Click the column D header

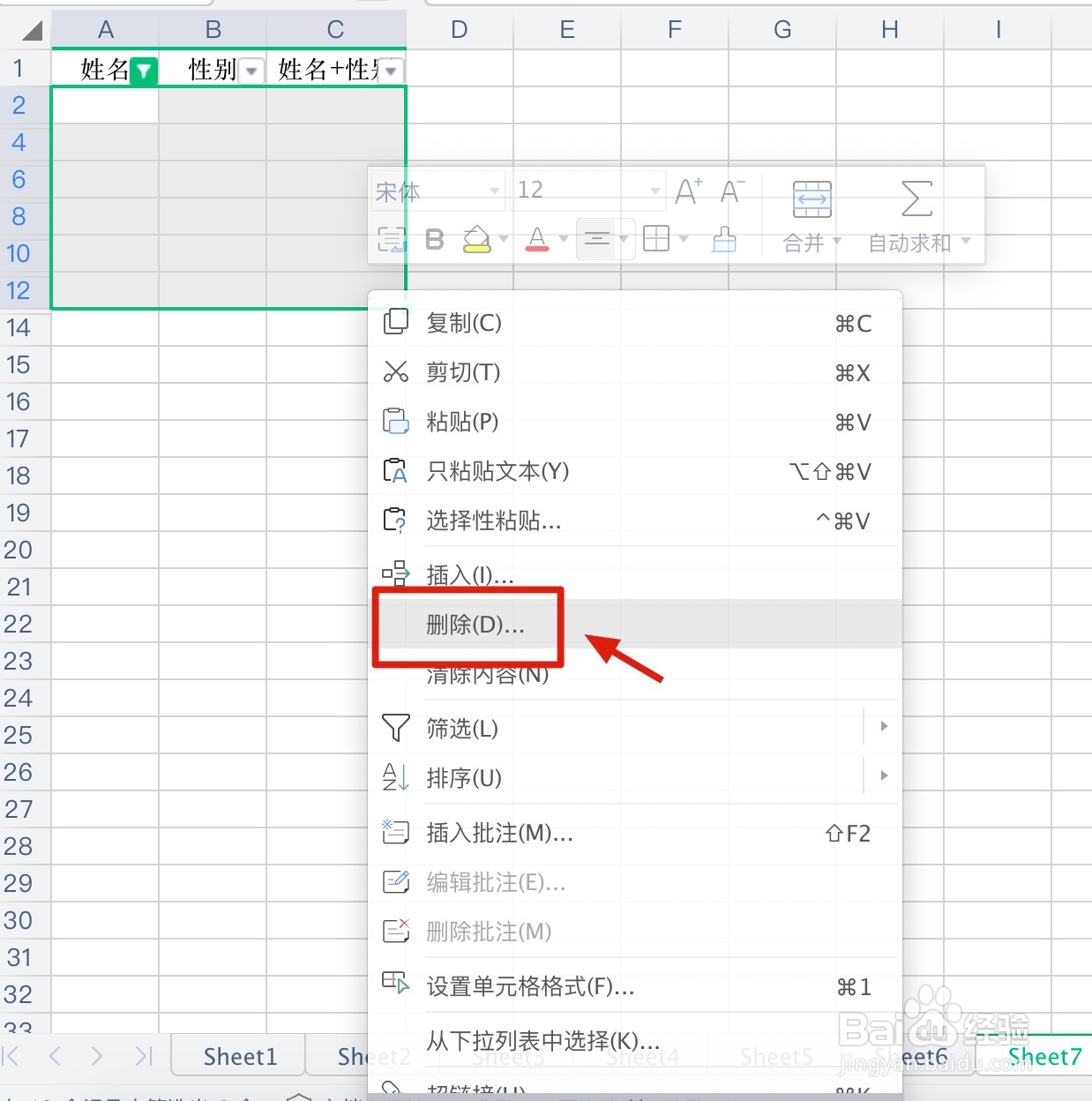[x=458, y=29]
